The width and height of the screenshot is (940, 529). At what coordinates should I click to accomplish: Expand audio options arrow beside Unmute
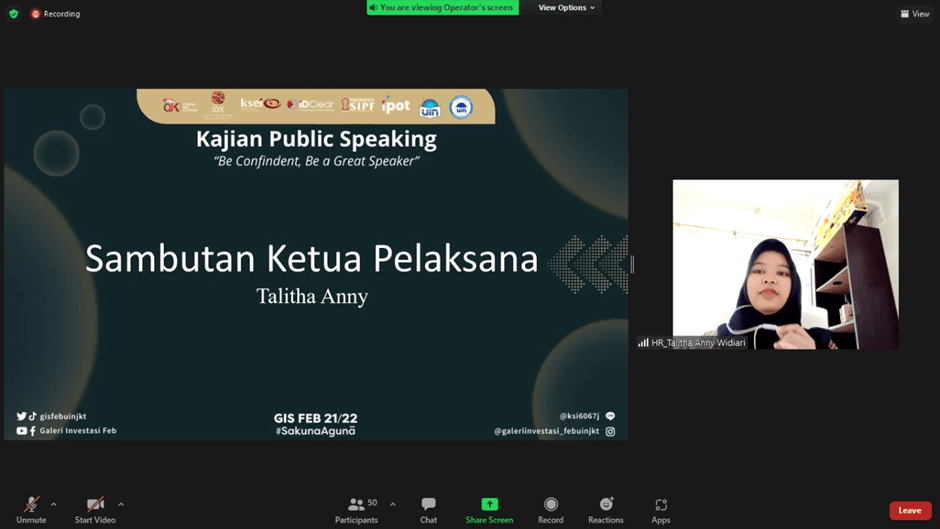click(x=54, y=504)
